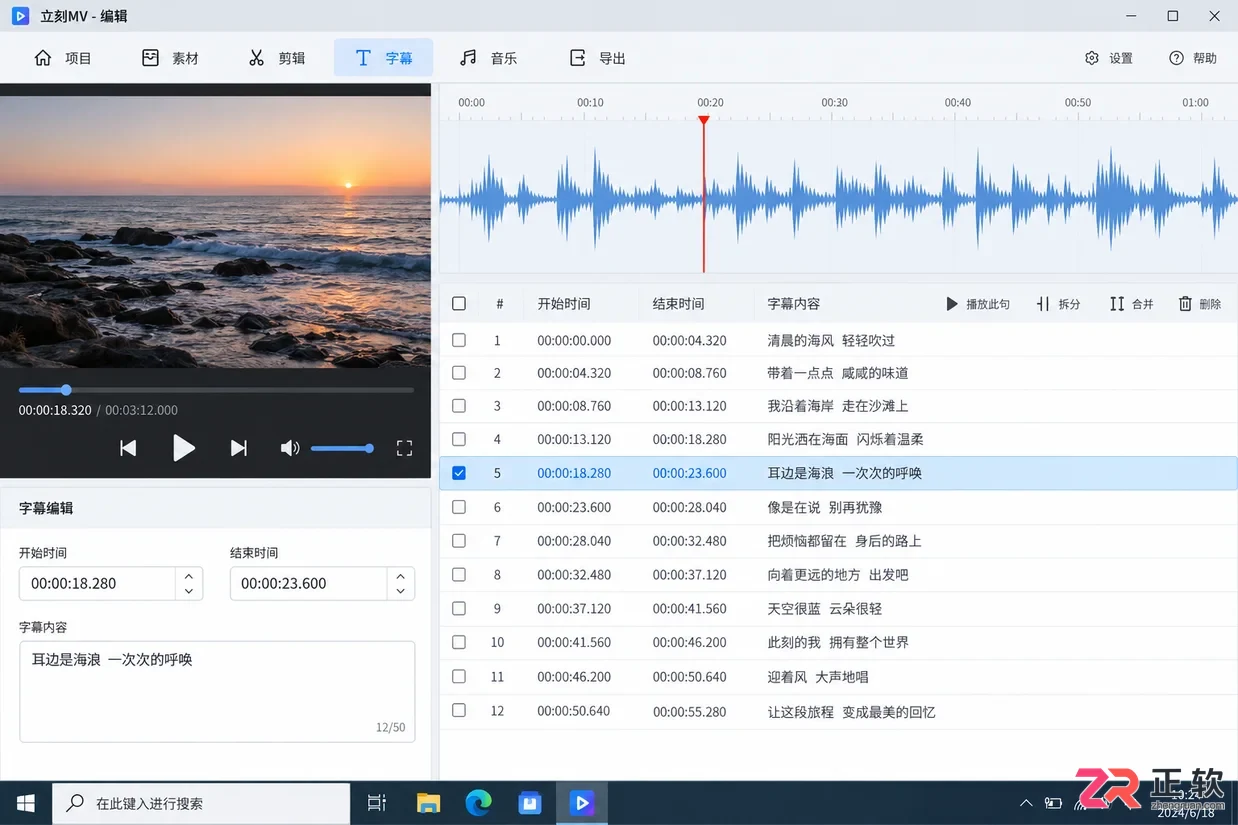Open 设置 settings
The width and height of the screenshot is (1238, 825).
tap(1109, 58)
